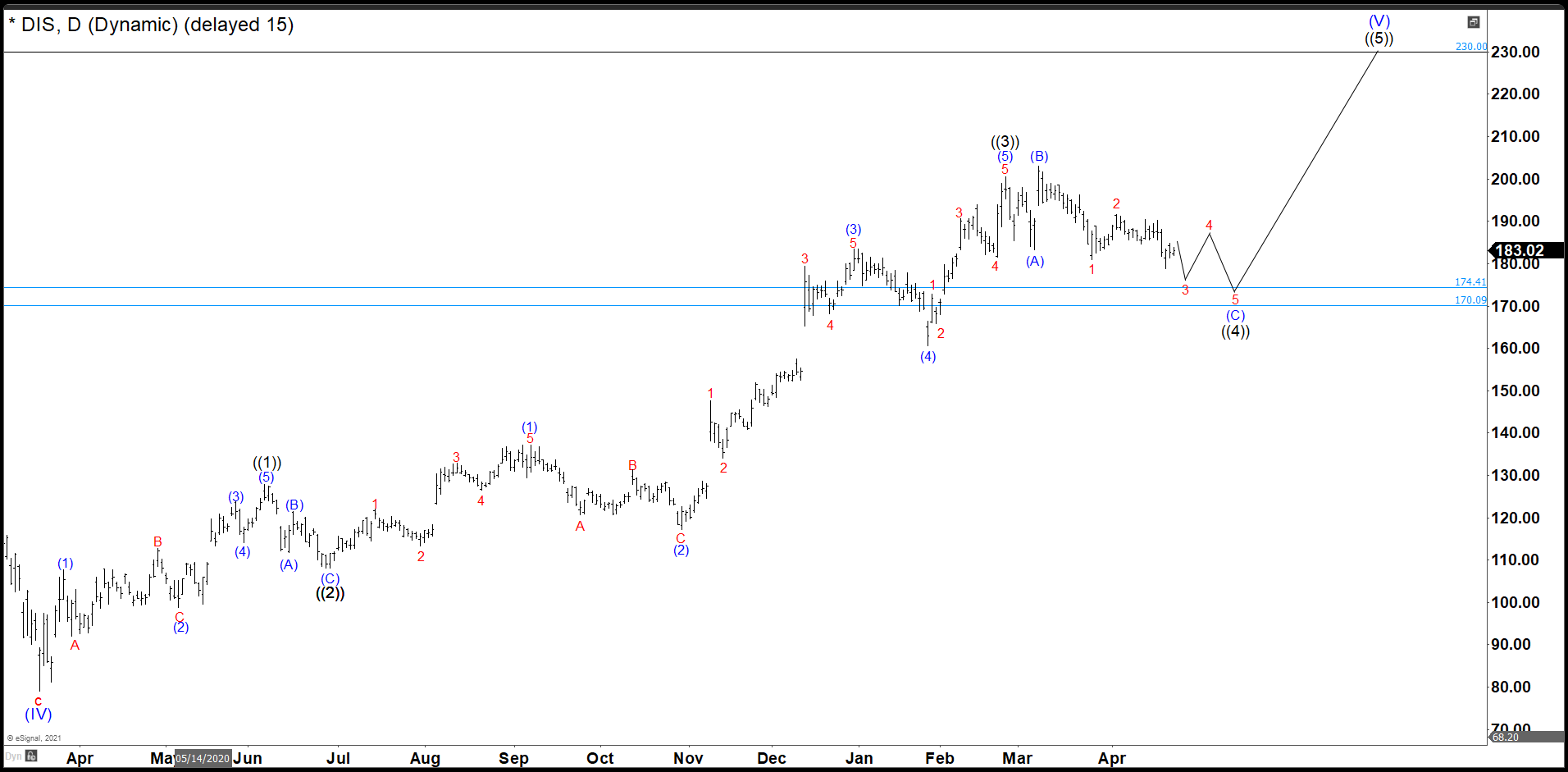The image size is (1568, 772).
Task: Select the 230.00 horizontal line label
Action: point(1470,47)
